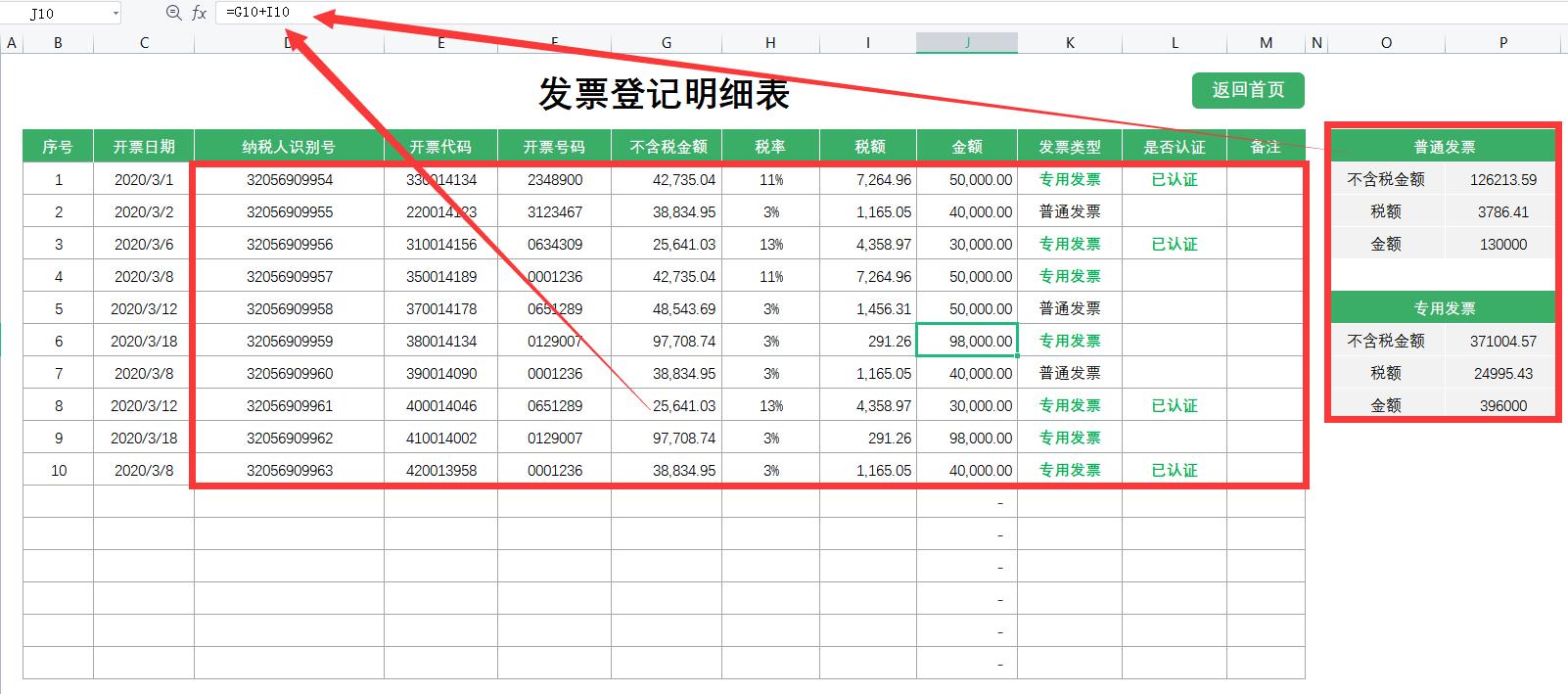Click summary value 396000
This screenshot has width=1568, height=694.
click(1502, 405)
